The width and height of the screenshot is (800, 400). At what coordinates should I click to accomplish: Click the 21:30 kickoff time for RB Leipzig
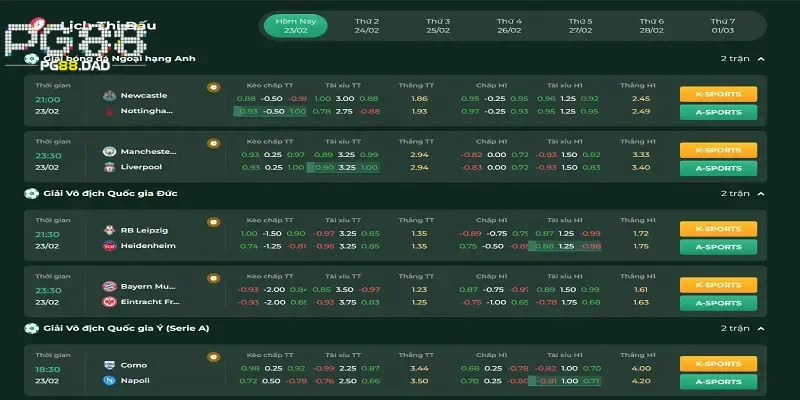47,235
